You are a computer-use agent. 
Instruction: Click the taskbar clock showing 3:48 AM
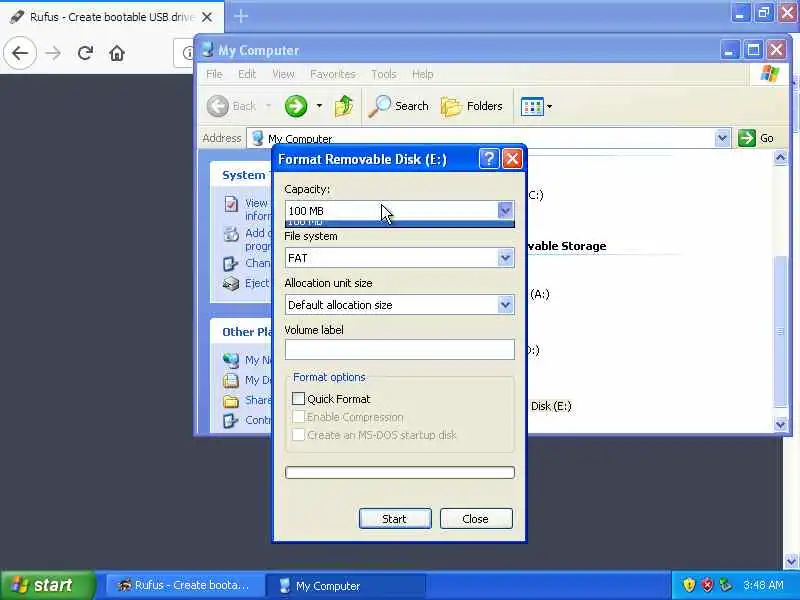(x=763, y=585)
